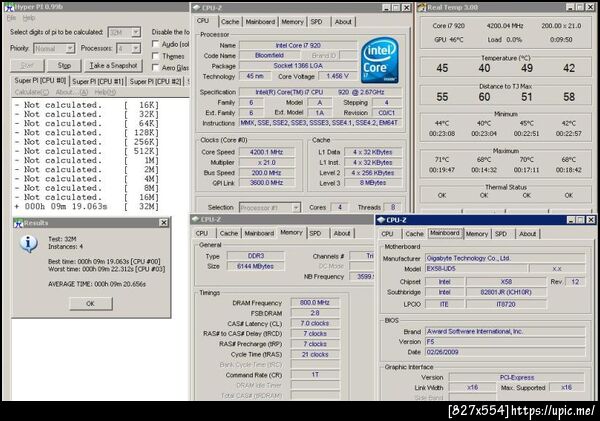The height and width of the screenshot is (421, 600).
Task: Click the Intel Core i7 920 name field
Action: coord(298,45)
